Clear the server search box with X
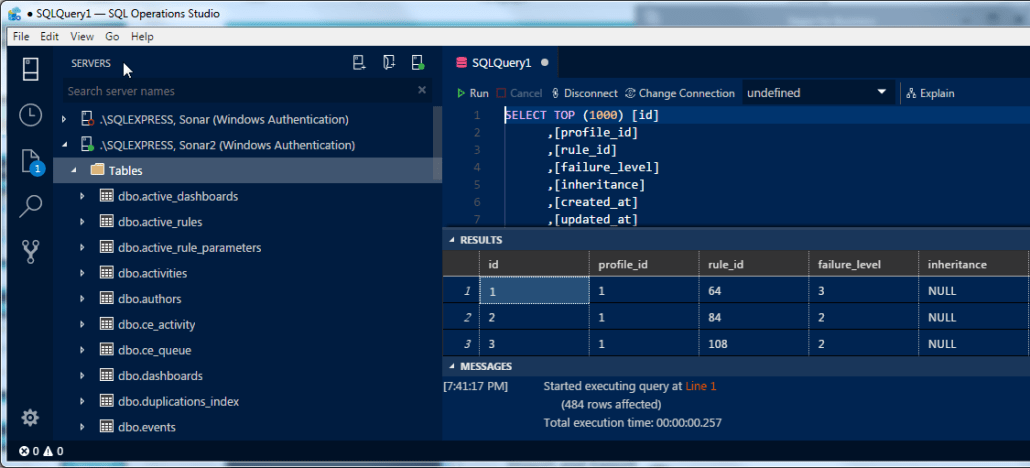The image size is (1030, 468). pyautogui.click(x=422, y=91)
